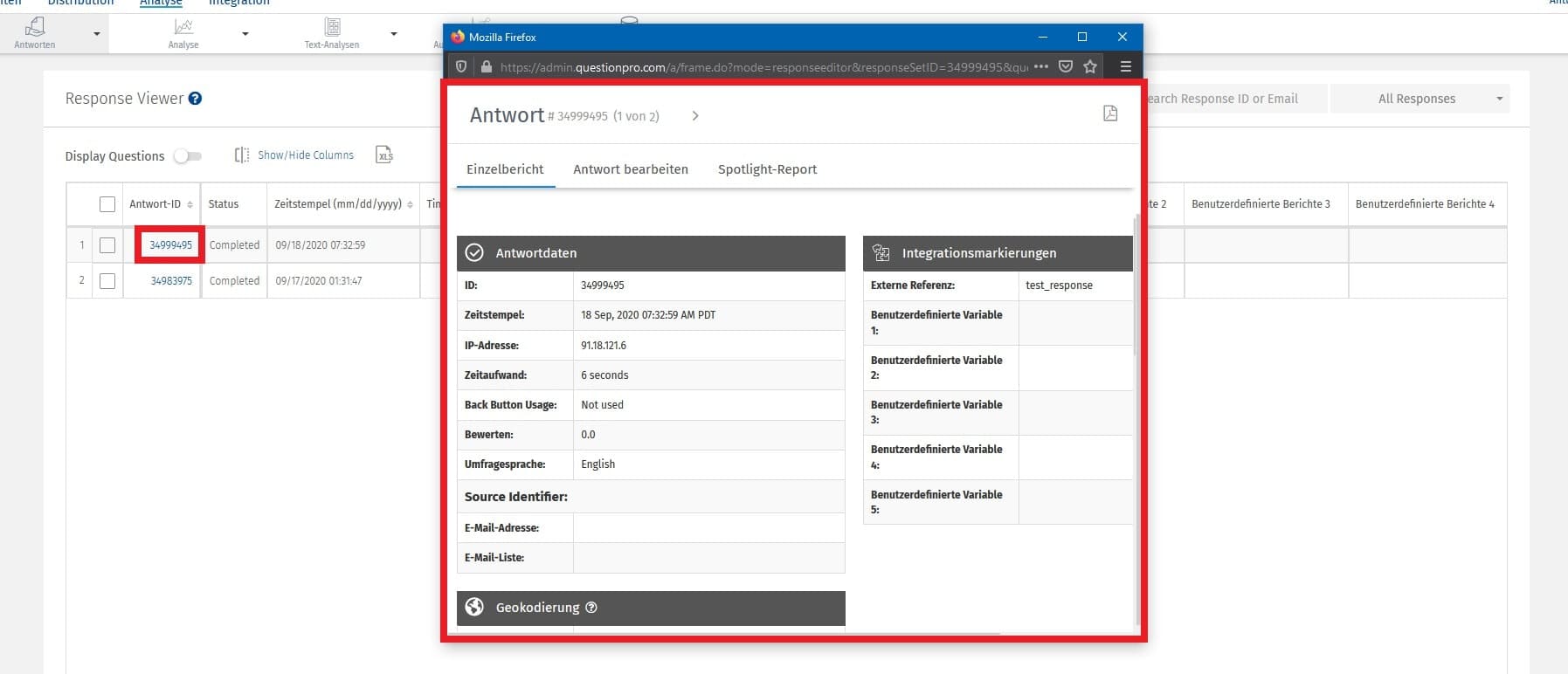This screenshot has height=674, width=1568.
Task: Switch to the Antwort bearbeiten tab
Action: [x=630, y=169]
